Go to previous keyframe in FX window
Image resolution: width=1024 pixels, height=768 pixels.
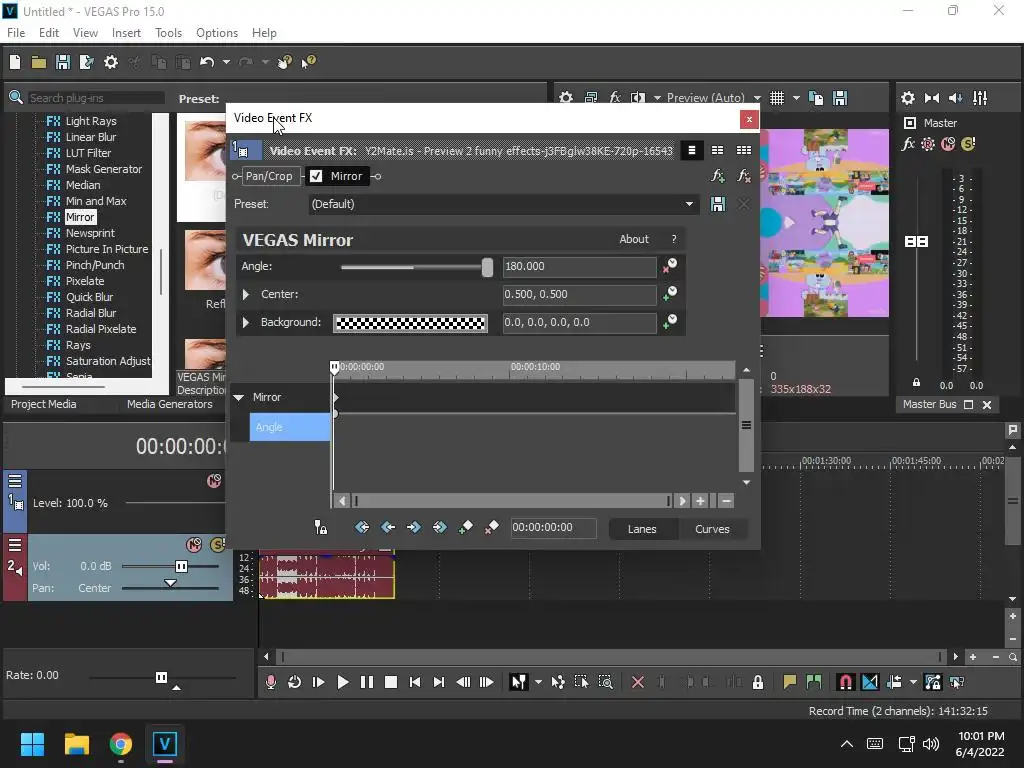(388, 527)
